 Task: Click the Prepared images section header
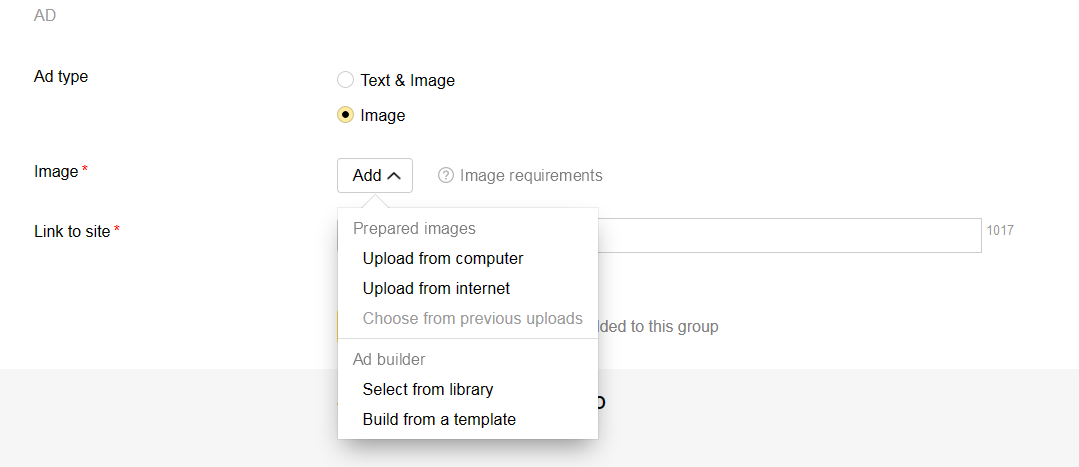[x=414, y=228]
